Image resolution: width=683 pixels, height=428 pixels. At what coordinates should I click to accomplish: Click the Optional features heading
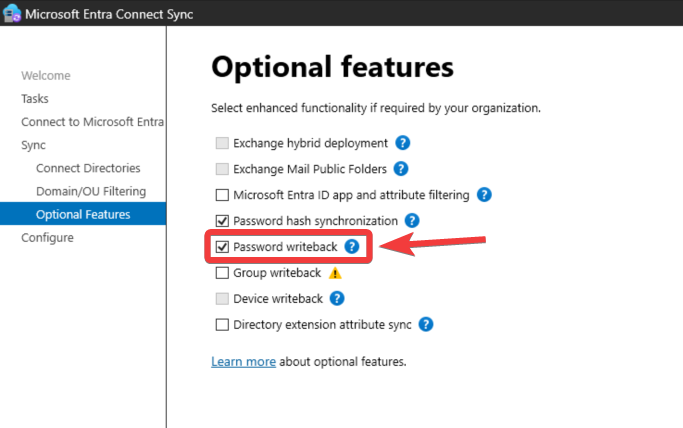[332, 67]
